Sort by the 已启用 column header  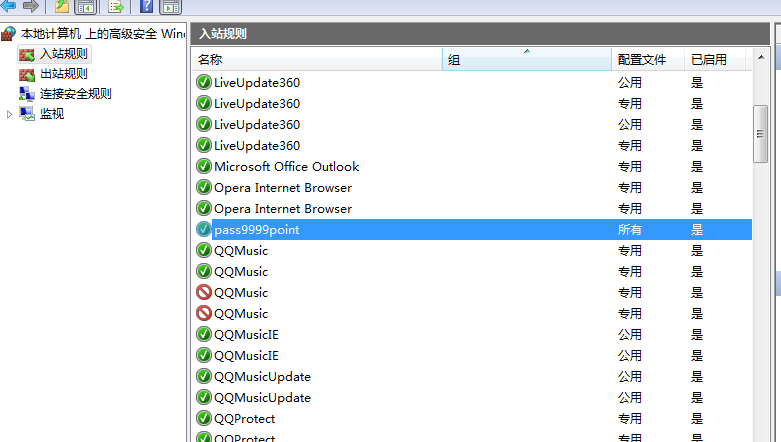point(715,60)
